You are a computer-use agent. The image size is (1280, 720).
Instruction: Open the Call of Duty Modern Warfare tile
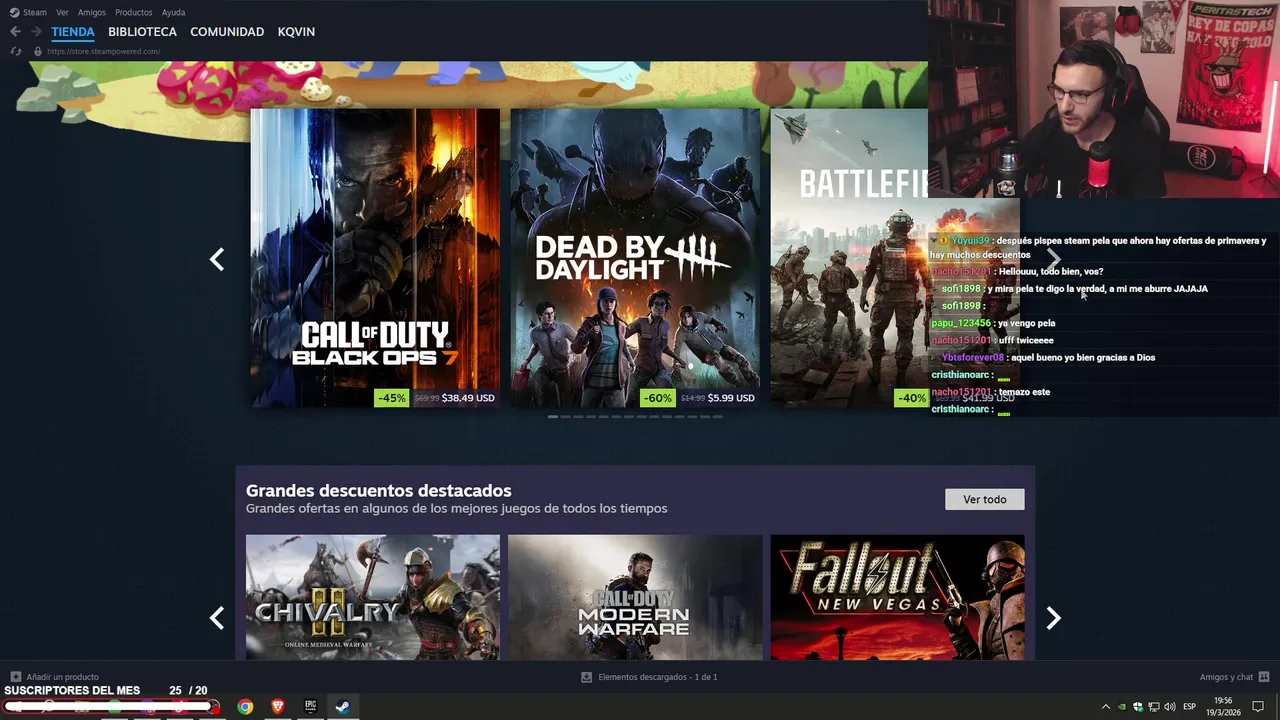pyautogui.click(x=635, y=597)
